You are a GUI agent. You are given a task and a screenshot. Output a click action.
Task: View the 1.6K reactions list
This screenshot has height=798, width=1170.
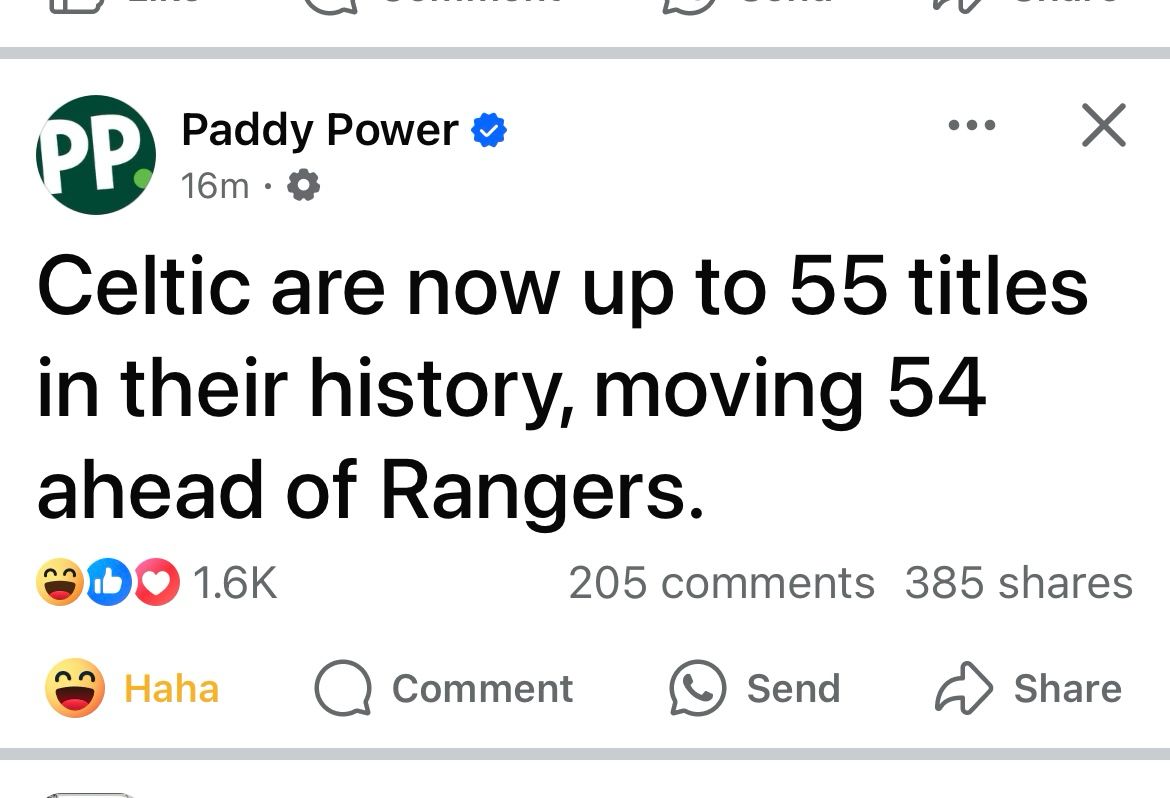tap(235, 582)
